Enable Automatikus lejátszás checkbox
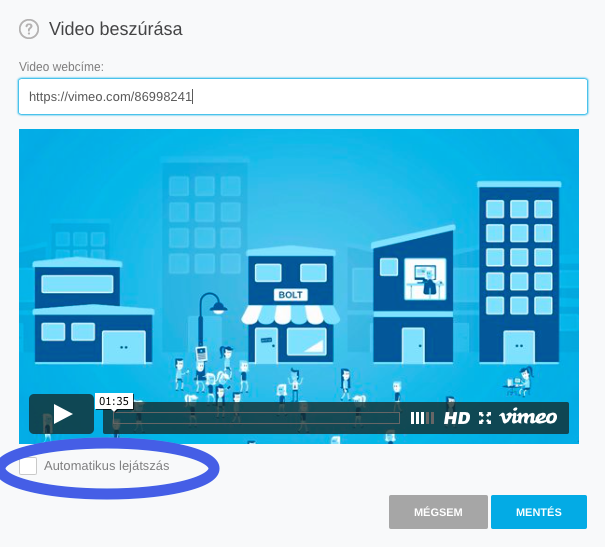605x547 pixels. (28, 466)
